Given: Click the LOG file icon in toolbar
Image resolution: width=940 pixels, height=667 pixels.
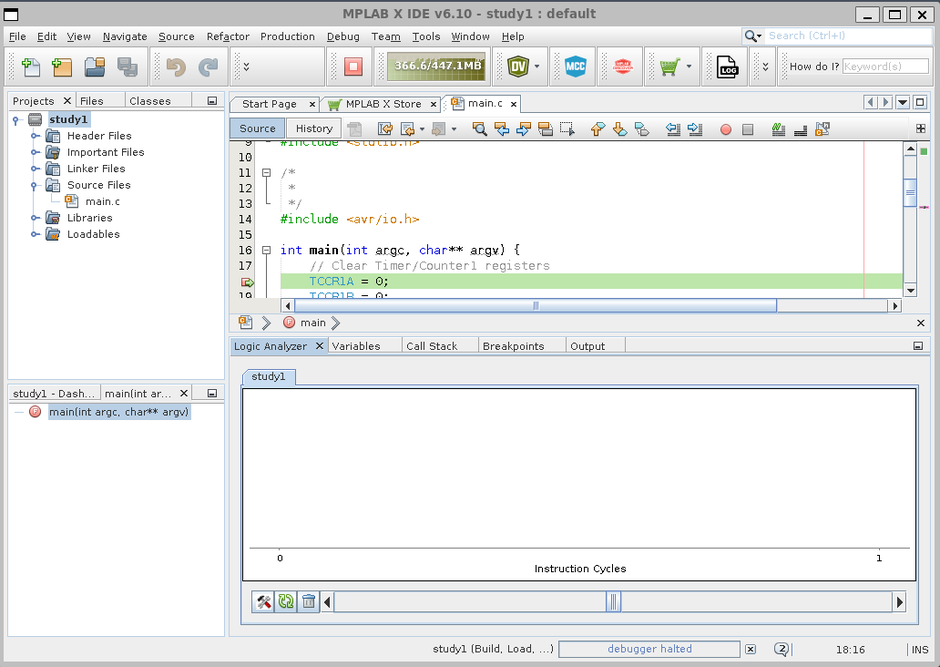Looking at the screenshot, I should click(727, 67).
